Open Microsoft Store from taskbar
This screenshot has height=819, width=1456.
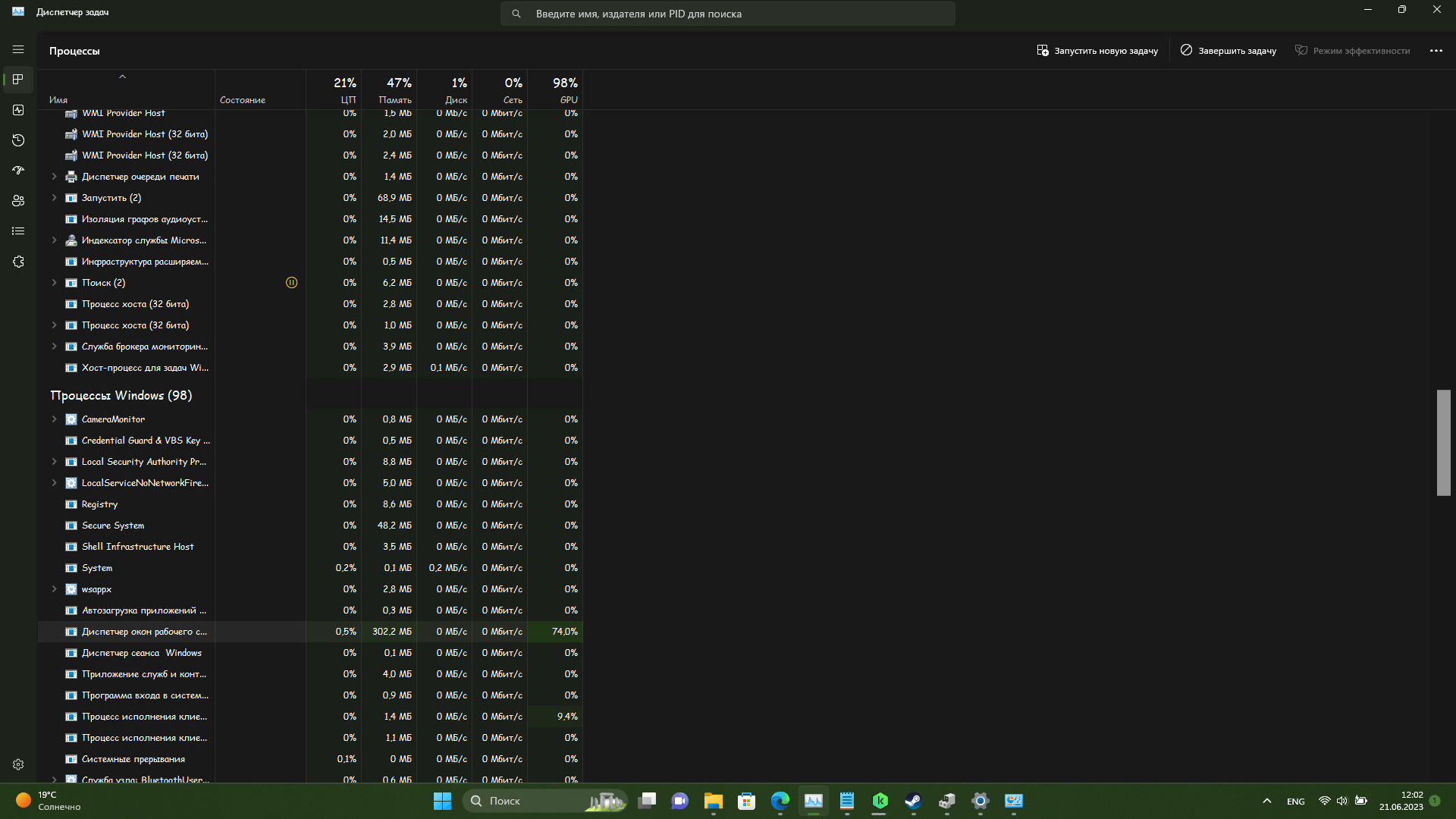(747, 801)
